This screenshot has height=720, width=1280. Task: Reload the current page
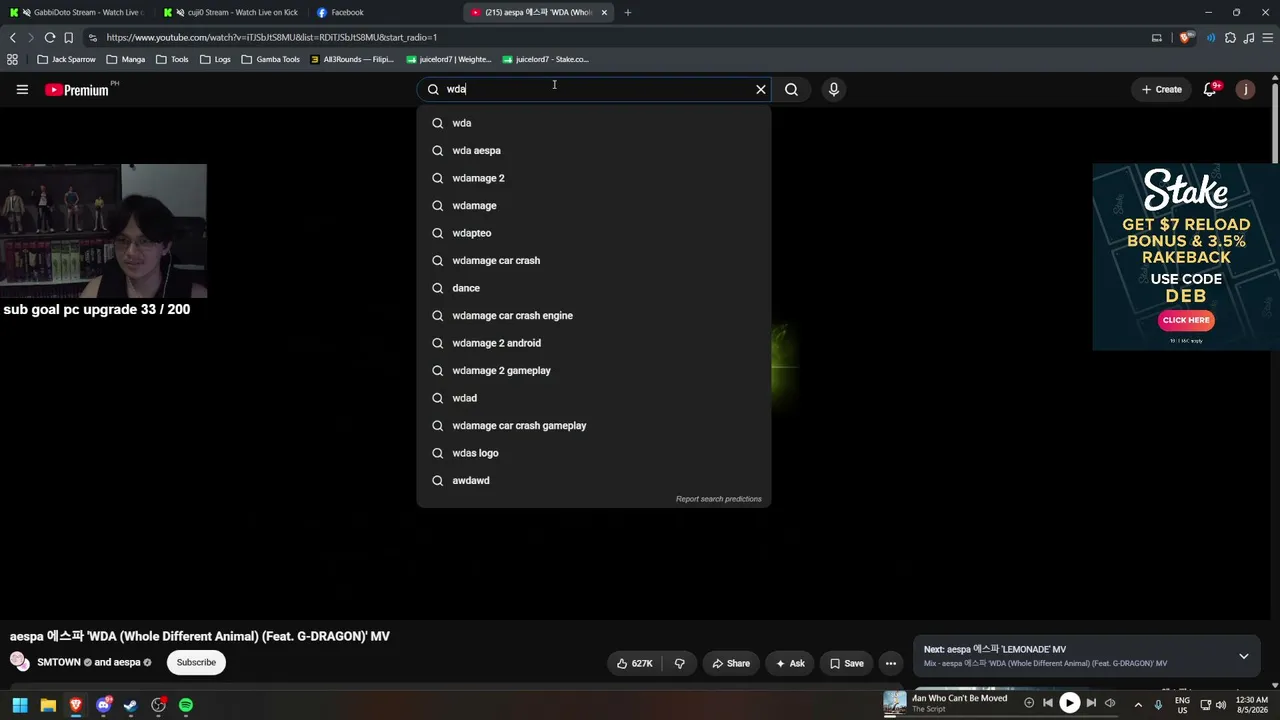coord(49,37)
